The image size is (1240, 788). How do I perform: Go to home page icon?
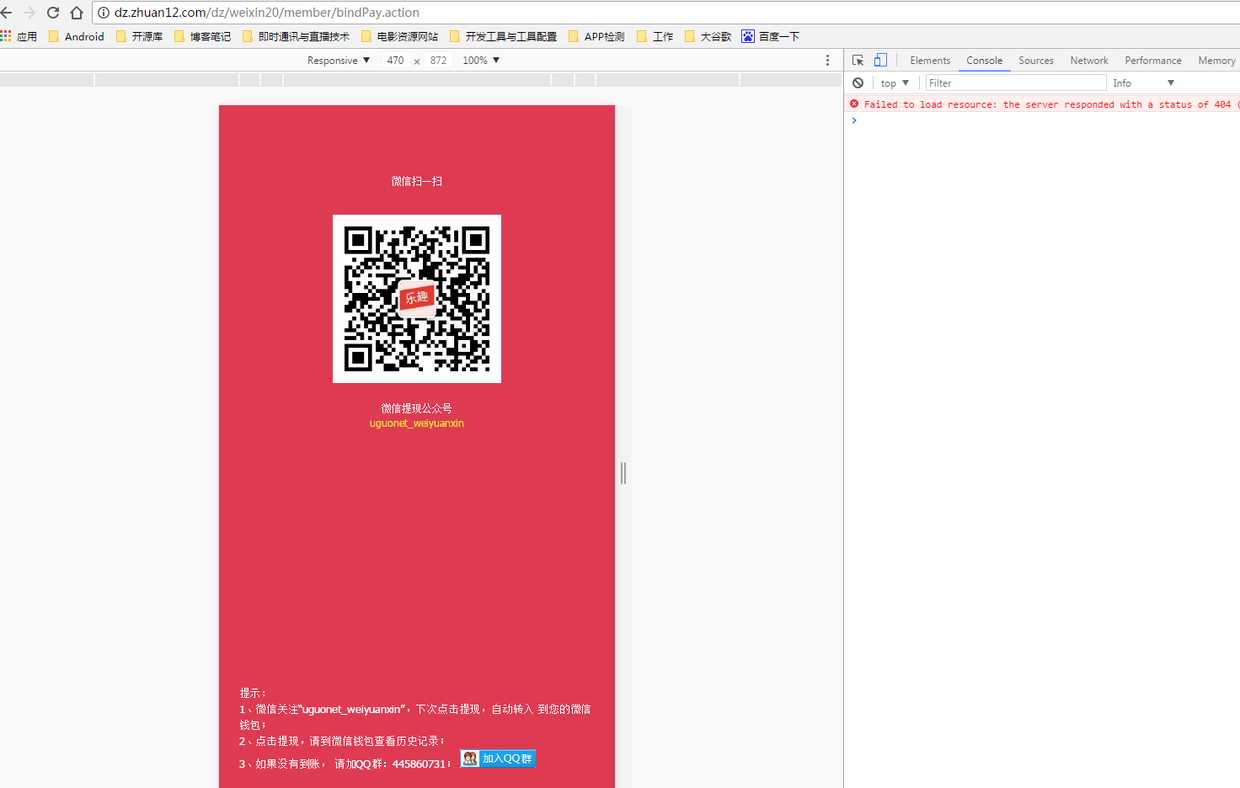(x=76, y=13)
